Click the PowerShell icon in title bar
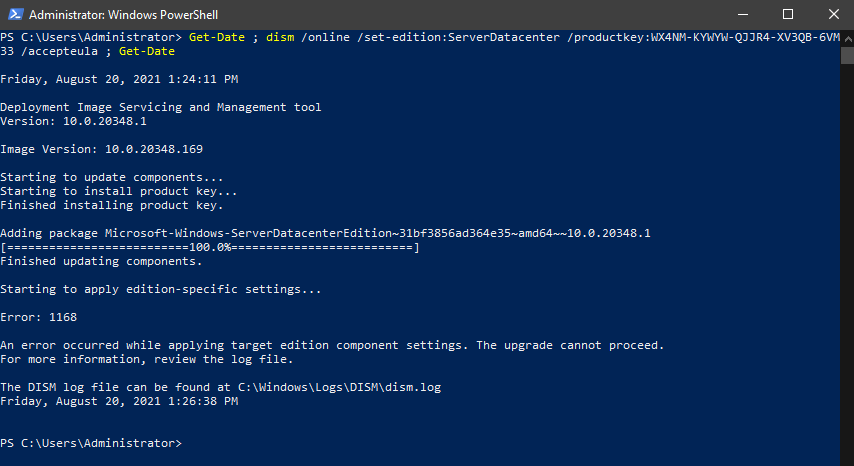The height and width of the screenshot is (466, 854). pyautogui.click(x=14, y=15)
